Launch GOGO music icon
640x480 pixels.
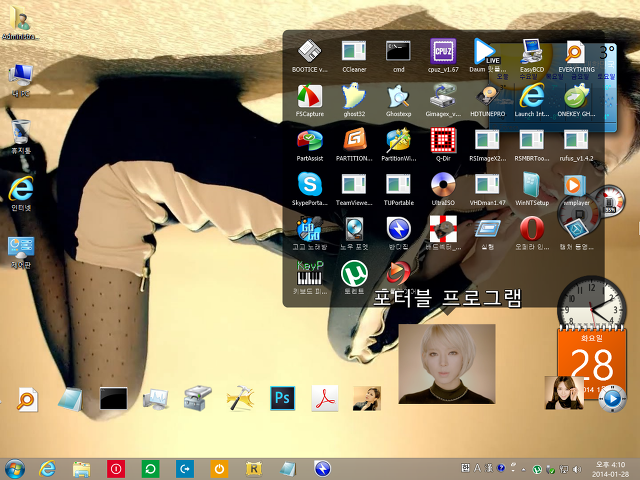coord(310,229)
